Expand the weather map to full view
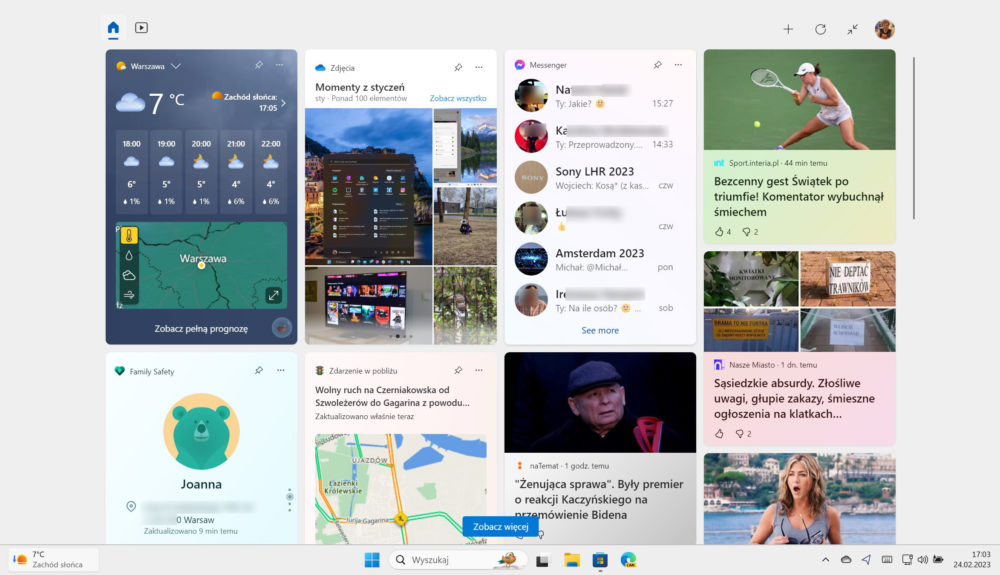The width and height of the screenshot is (1000, 575). point(274,295)
